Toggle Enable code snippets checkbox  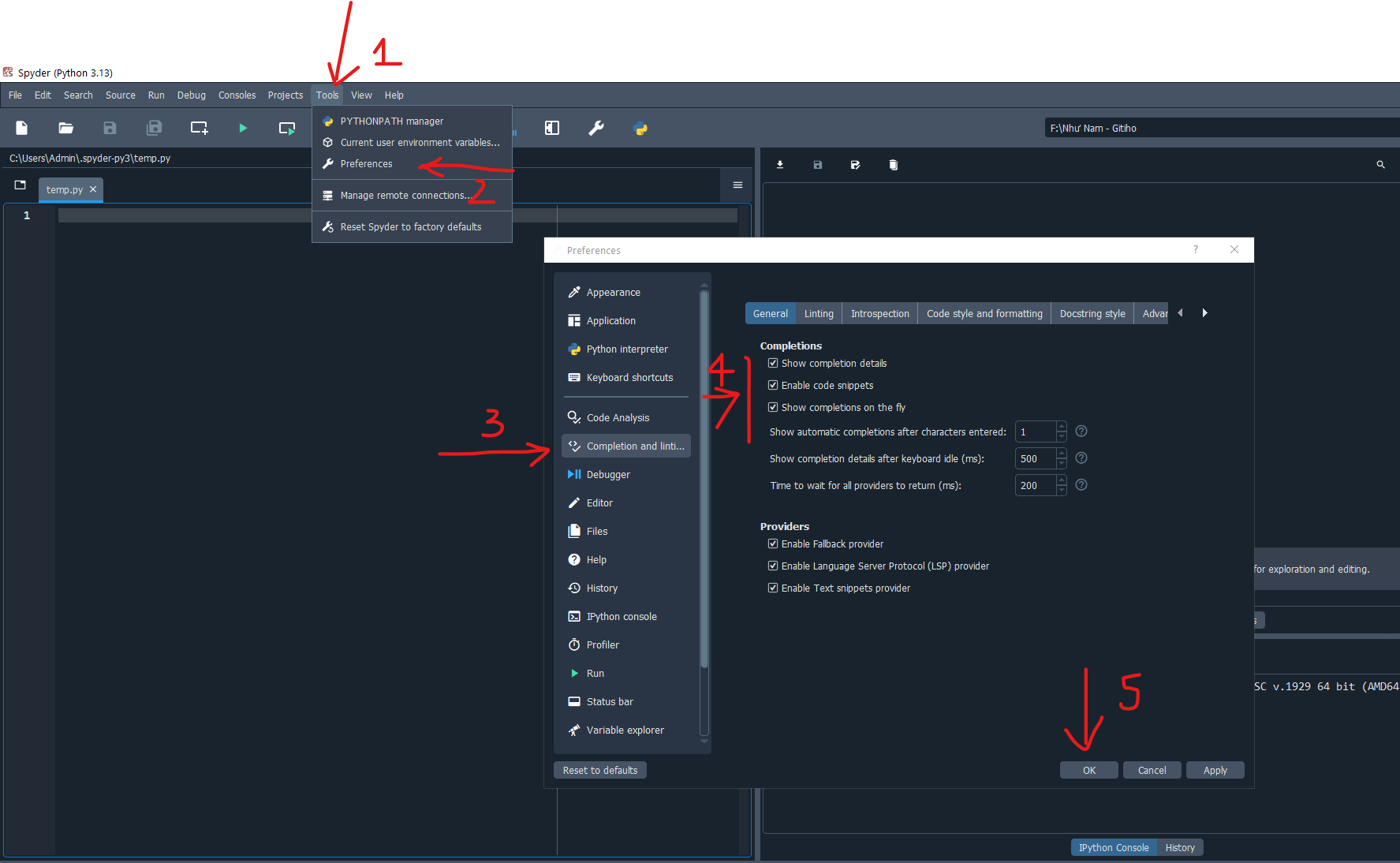click(773, 385)
